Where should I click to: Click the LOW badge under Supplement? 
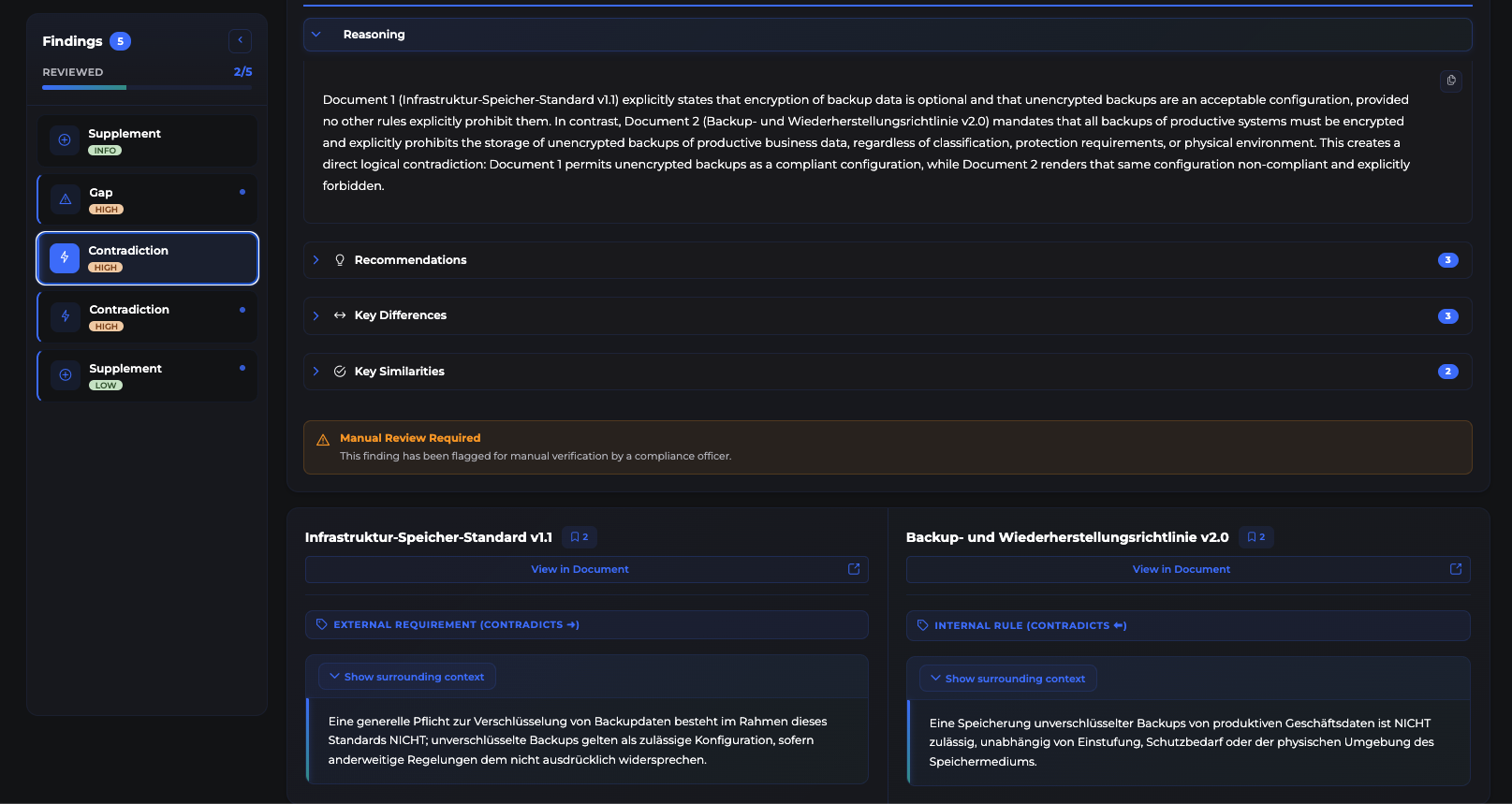(106, 386)
